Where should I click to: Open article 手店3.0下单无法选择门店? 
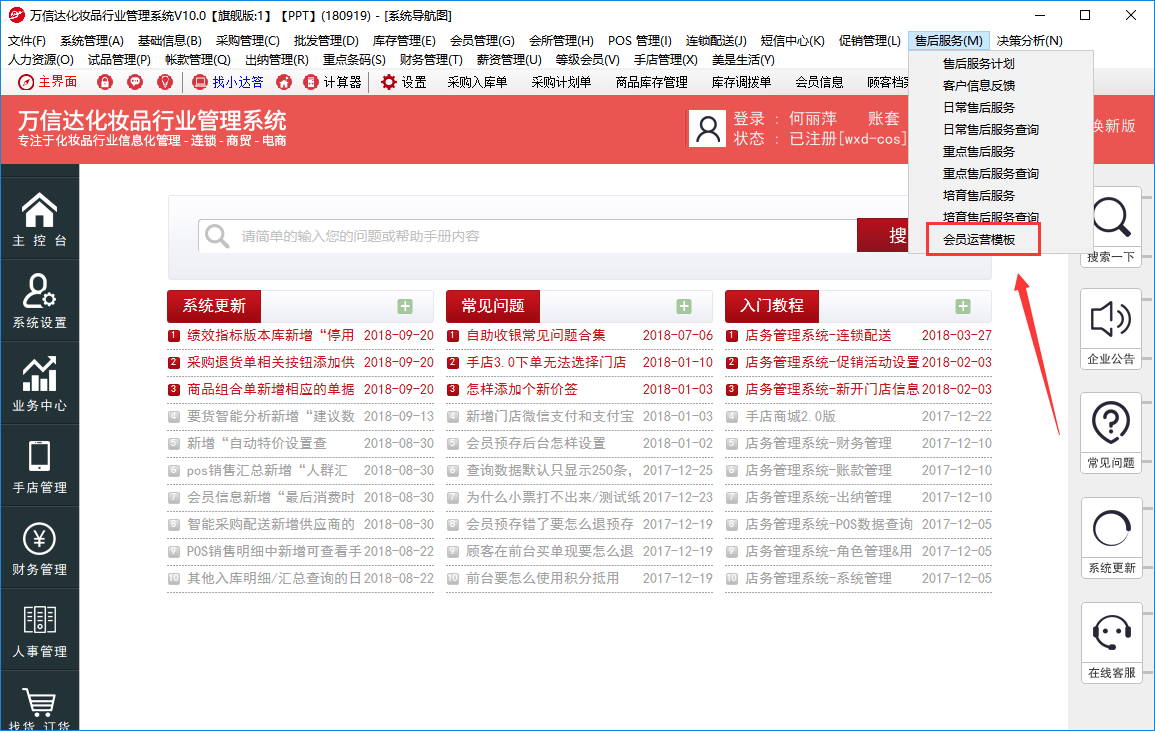click(x=546, y=363)
